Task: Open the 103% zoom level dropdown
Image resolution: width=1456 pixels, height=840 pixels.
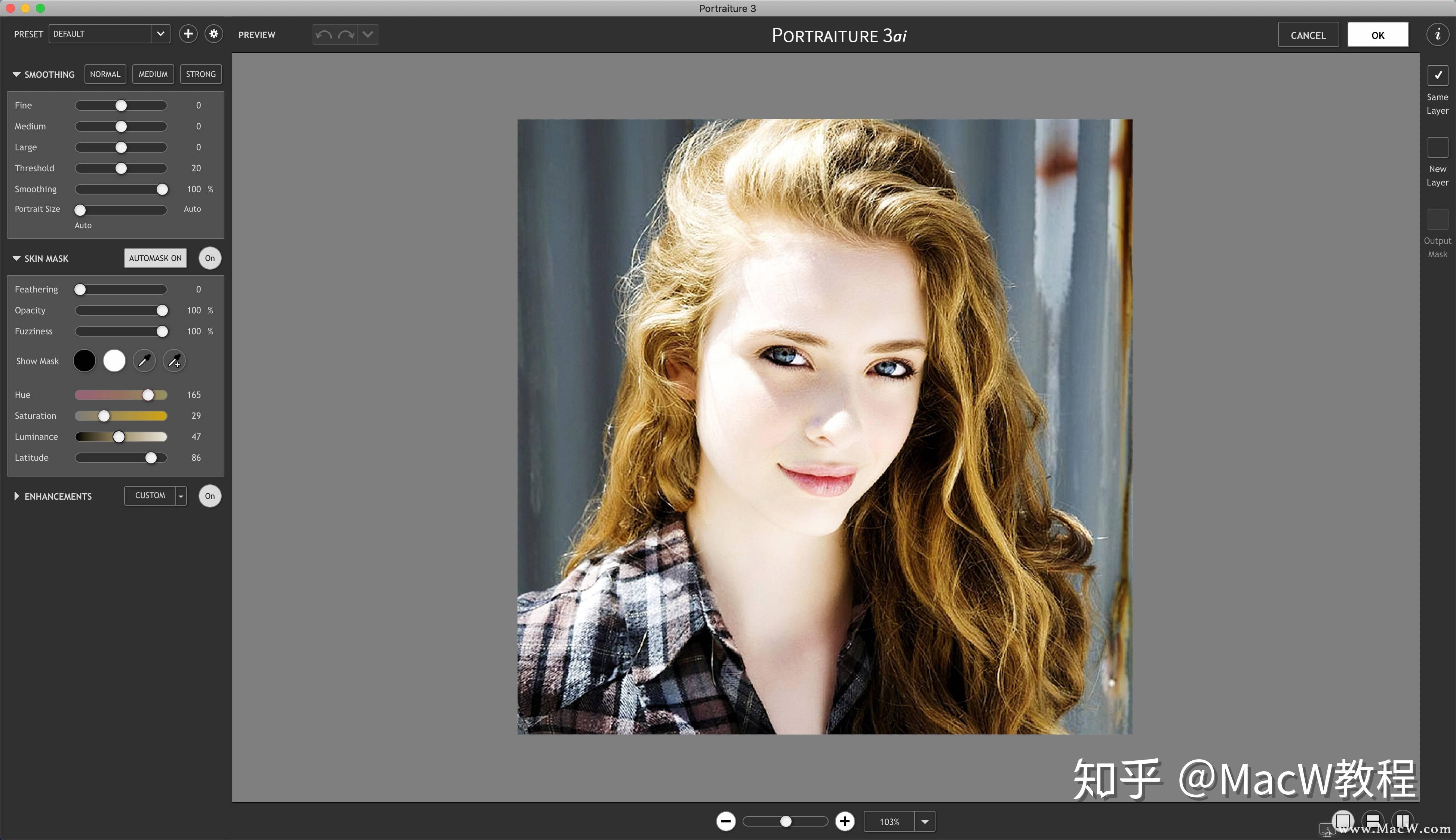Action: (x=924, y=822)
